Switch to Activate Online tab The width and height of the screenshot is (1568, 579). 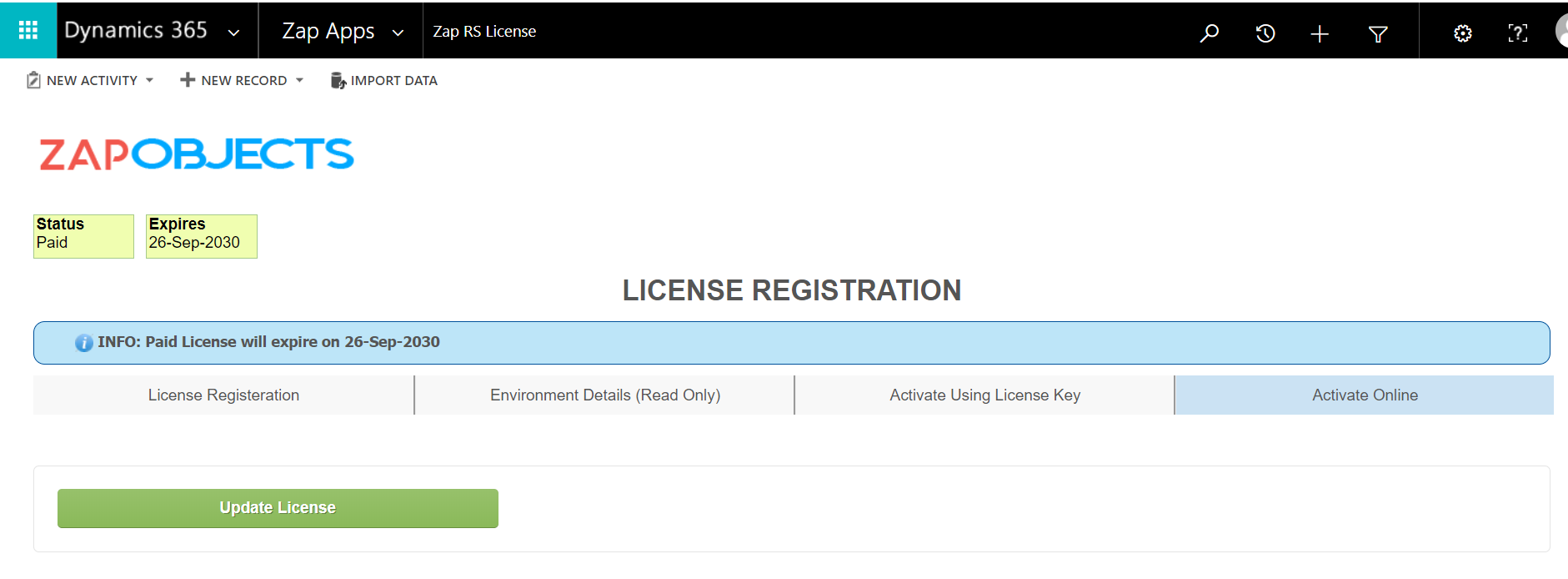[x=1365, y=395]
